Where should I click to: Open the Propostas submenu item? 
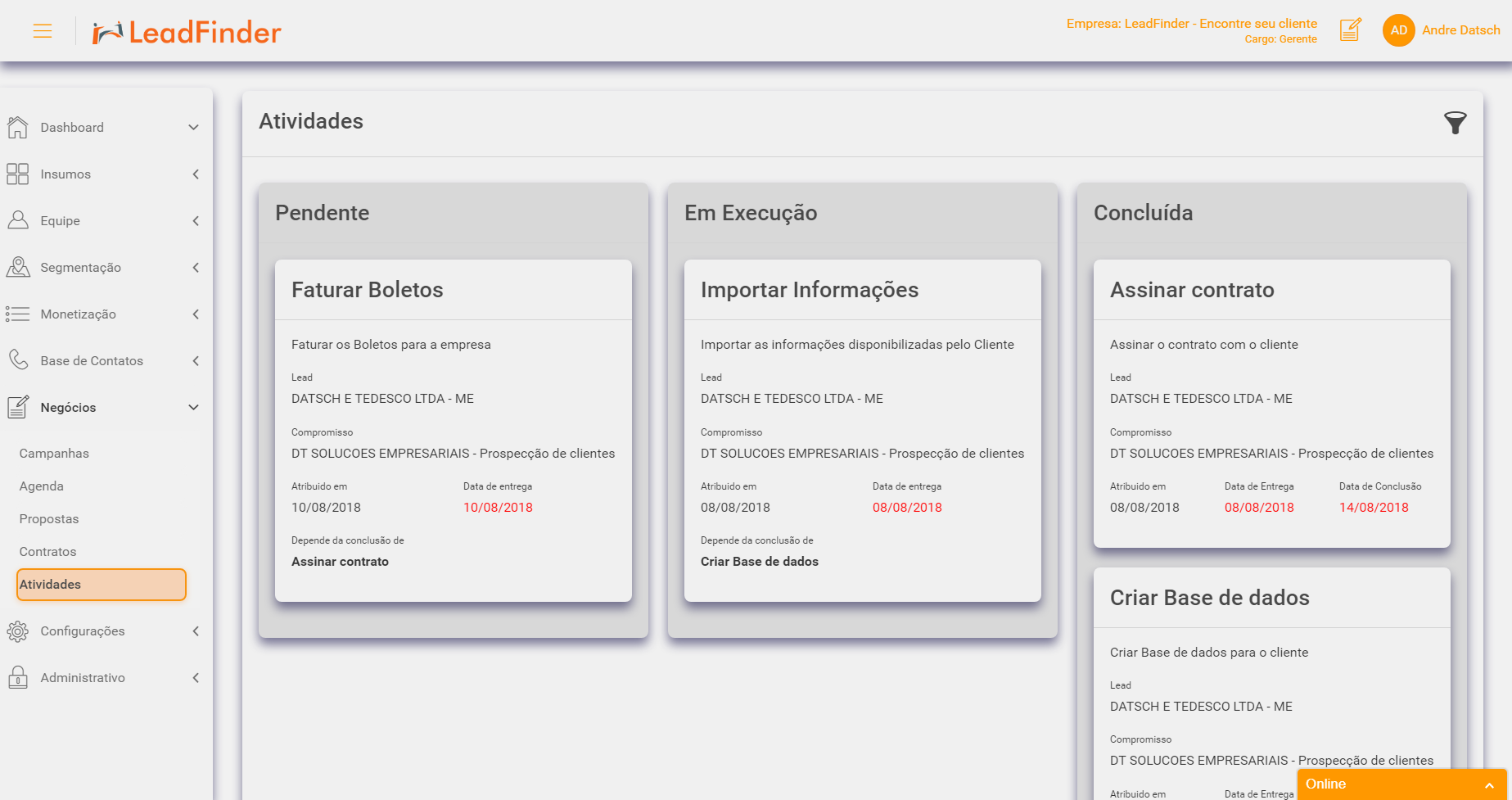pos(49,518)
